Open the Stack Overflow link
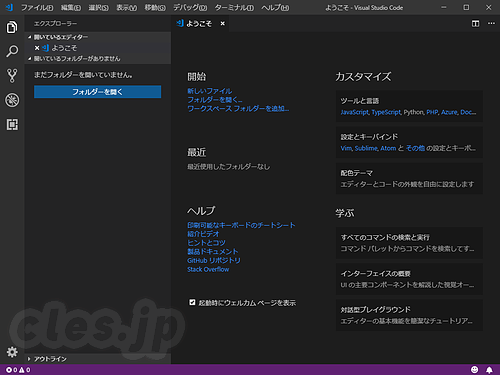The height and width of the screenshot is (375, 500). [x=208, y=269]
